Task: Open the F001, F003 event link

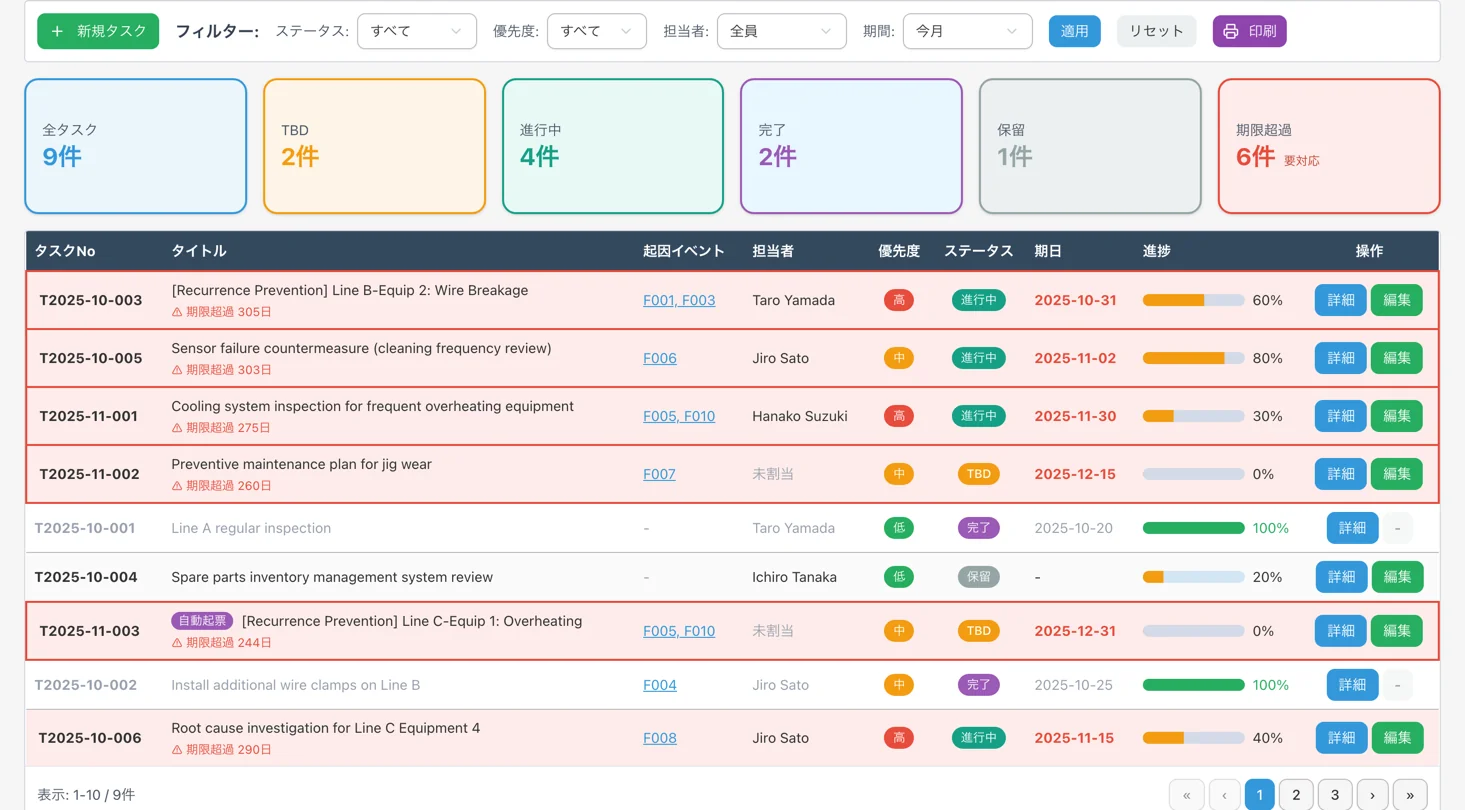Action: 679,300
